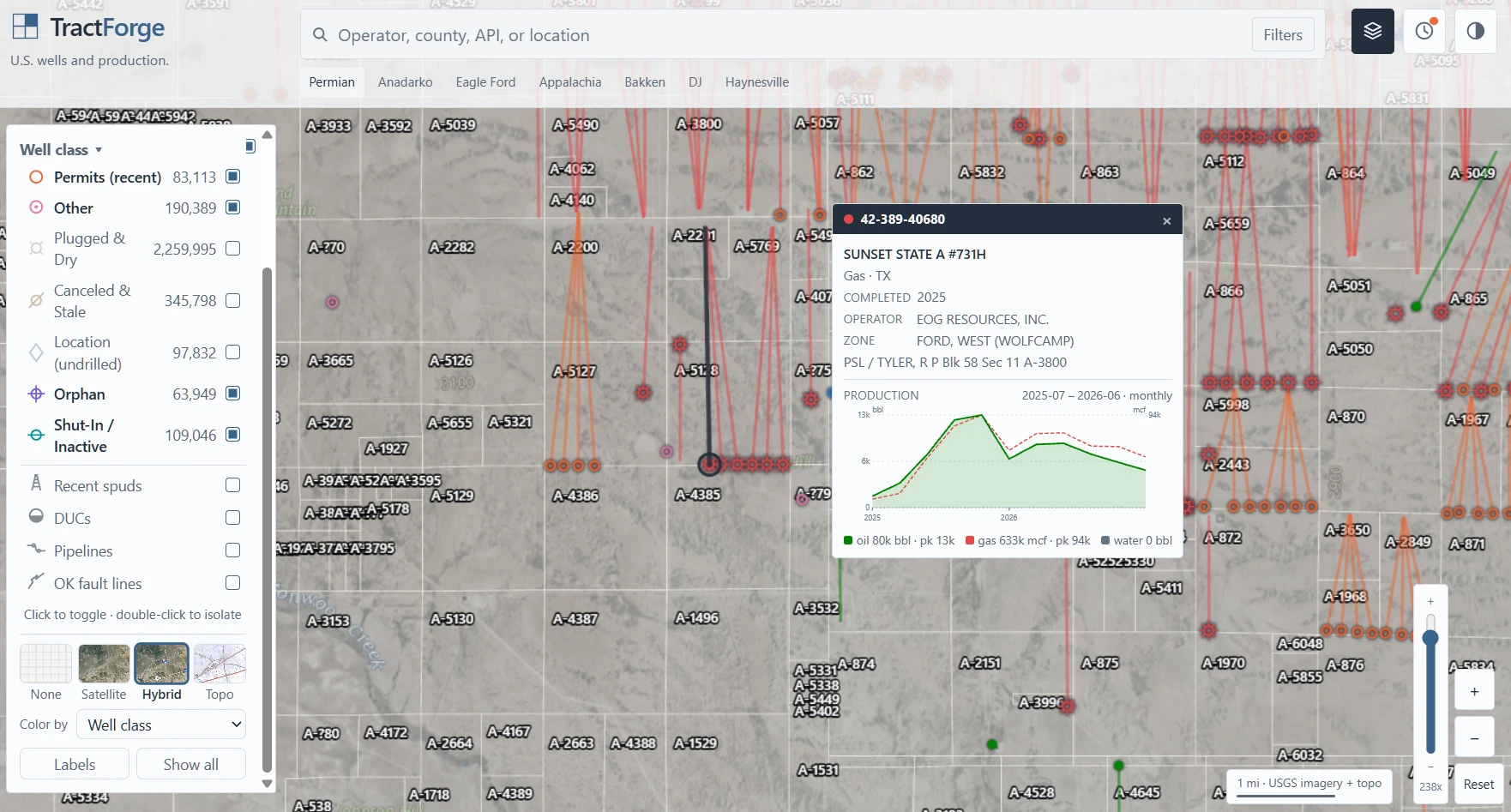This screenshot has height=812, width=1511.
Task: Click the pink well marker near A-270
Action: tap(332, 302)
